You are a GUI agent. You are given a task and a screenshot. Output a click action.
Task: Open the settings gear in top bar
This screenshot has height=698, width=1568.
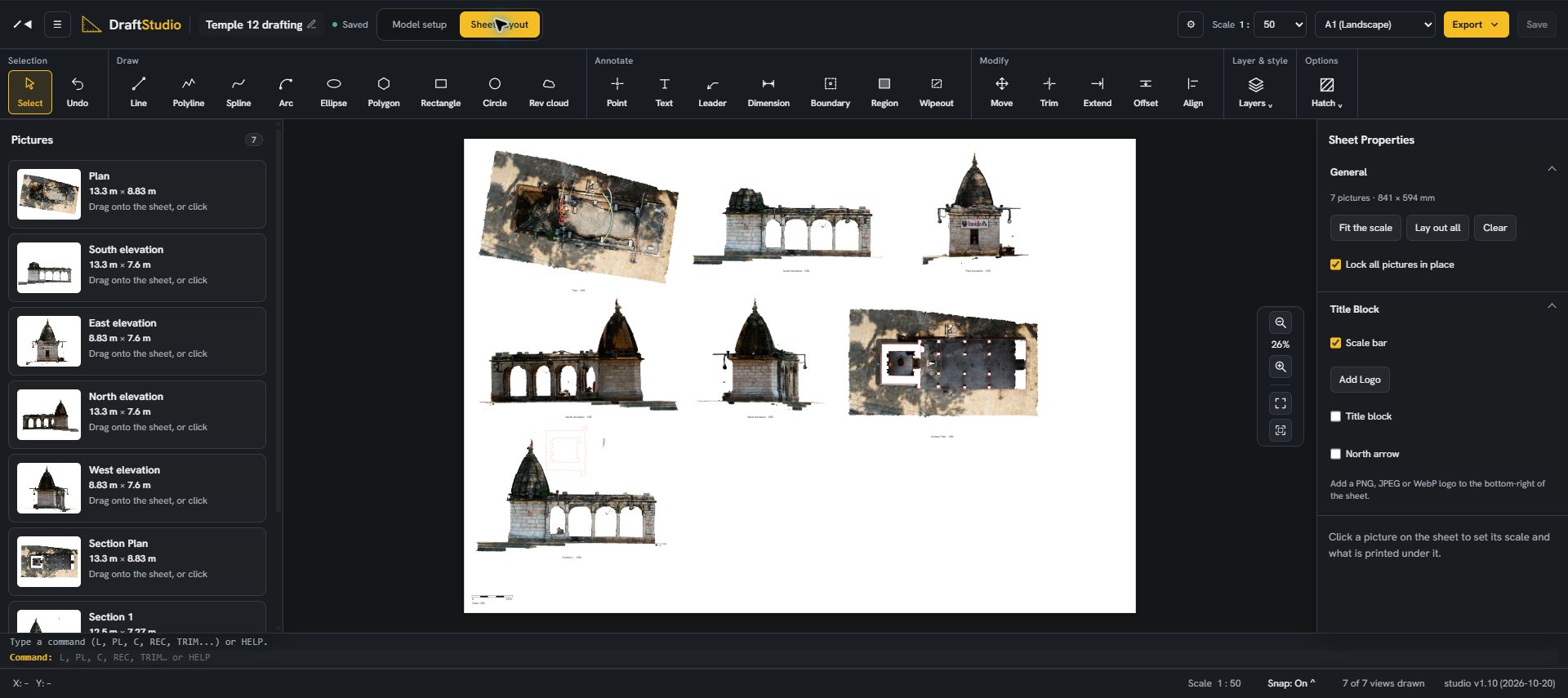click(x=1191, y=24)
